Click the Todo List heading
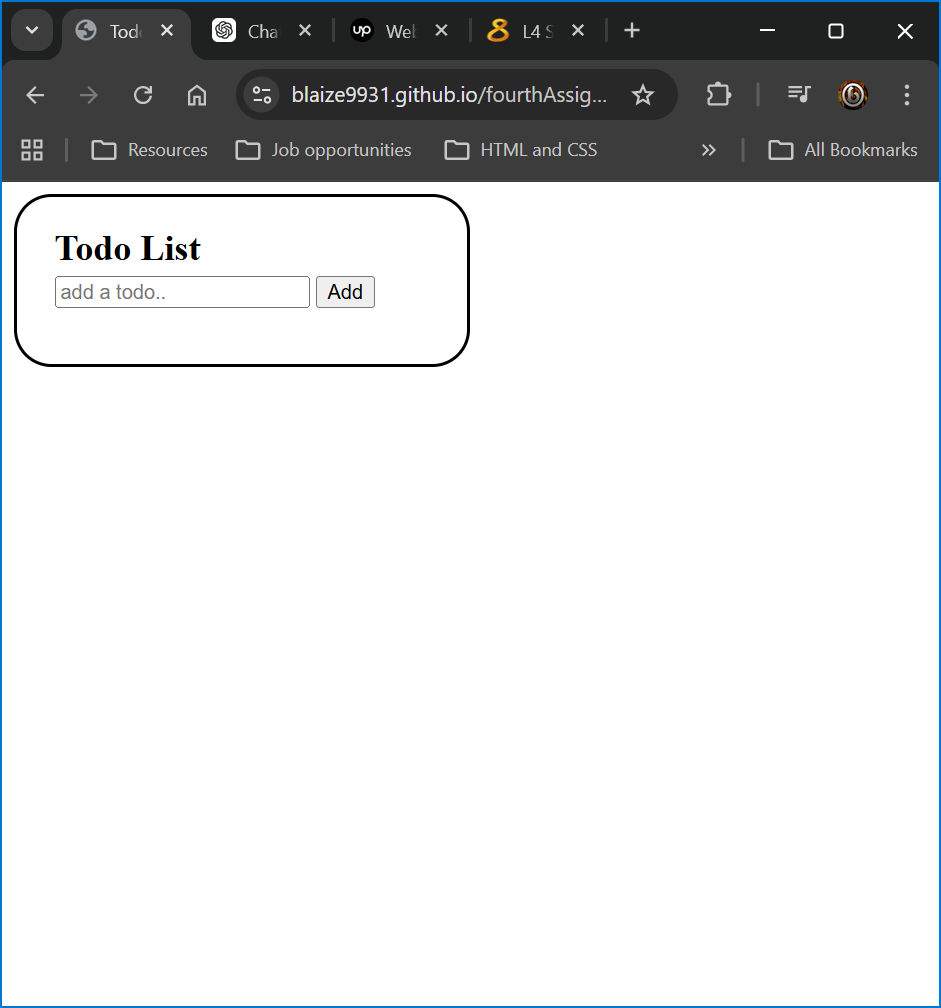 128,248
